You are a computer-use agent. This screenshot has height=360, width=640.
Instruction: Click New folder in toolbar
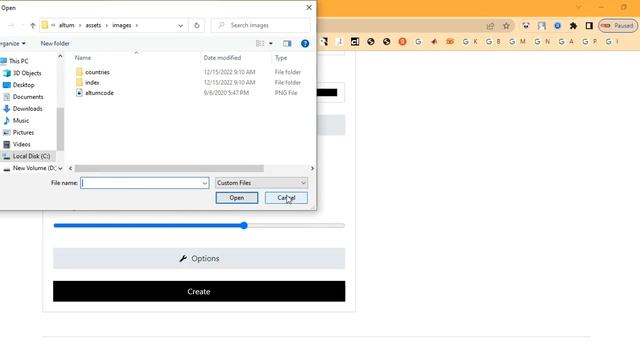coord(55,43)
